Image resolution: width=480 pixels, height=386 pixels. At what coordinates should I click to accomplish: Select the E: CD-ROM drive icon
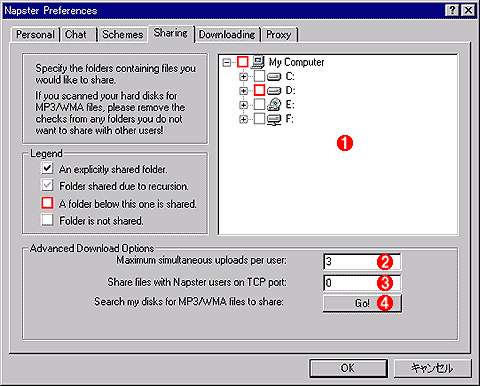tap(274, 105)
